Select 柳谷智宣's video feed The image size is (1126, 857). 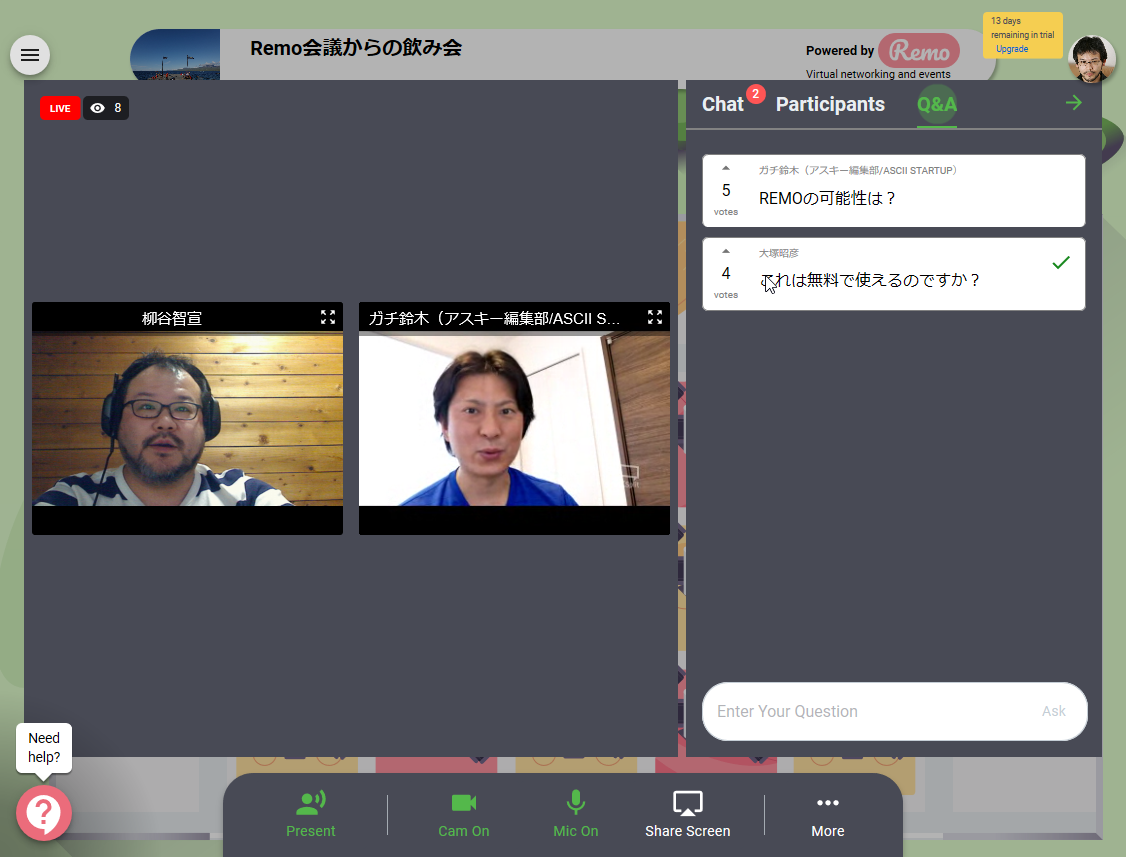[x=187, y=420]
